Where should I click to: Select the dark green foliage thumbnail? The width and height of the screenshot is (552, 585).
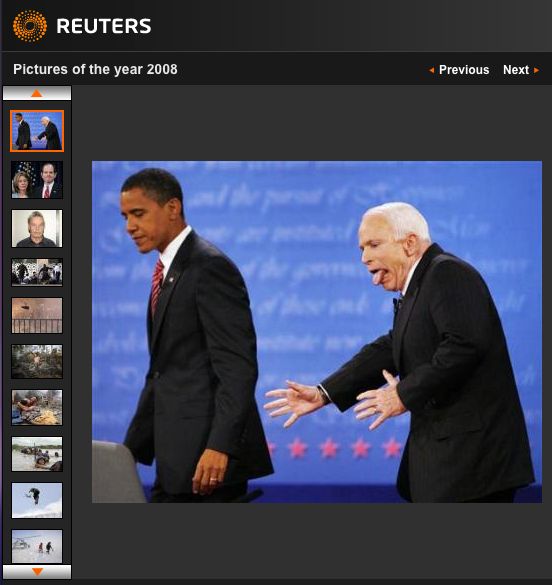37,362
